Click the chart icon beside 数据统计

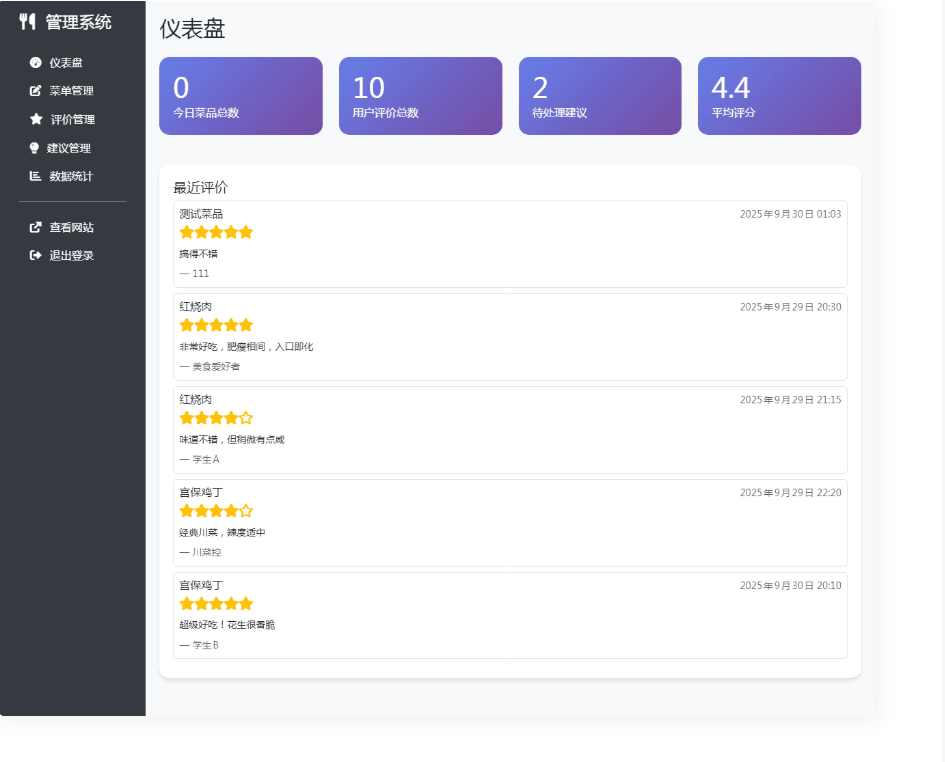coord(36,176)
